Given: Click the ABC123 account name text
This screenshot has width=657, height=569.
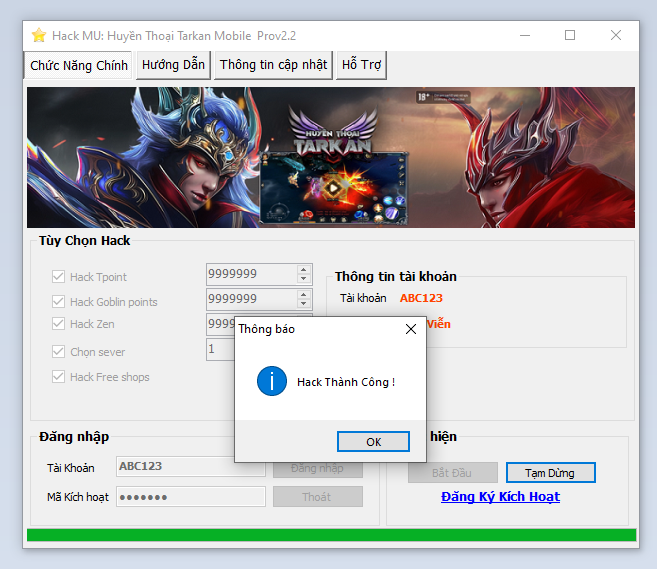Looking at the screenshot, I should coord(421,298).
